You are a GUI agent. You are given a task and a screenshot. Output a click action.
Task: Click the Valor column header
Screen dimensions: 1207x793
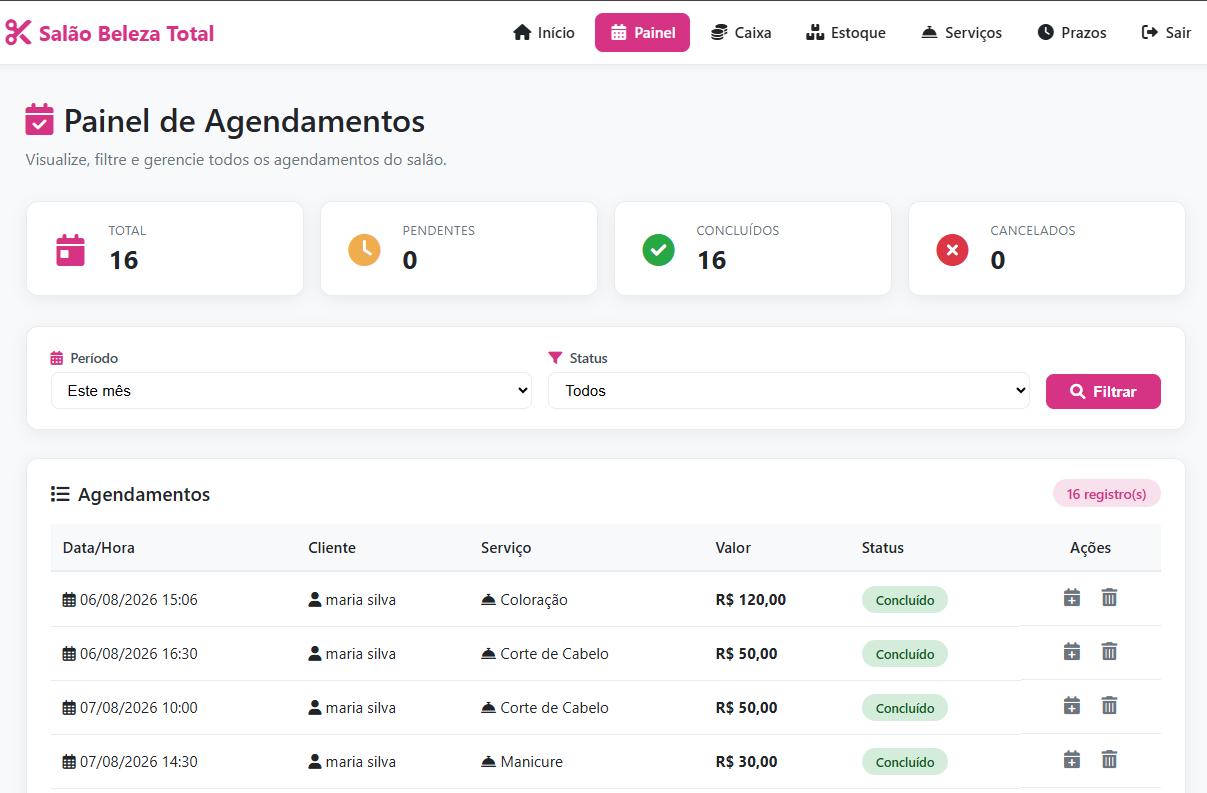733,548
